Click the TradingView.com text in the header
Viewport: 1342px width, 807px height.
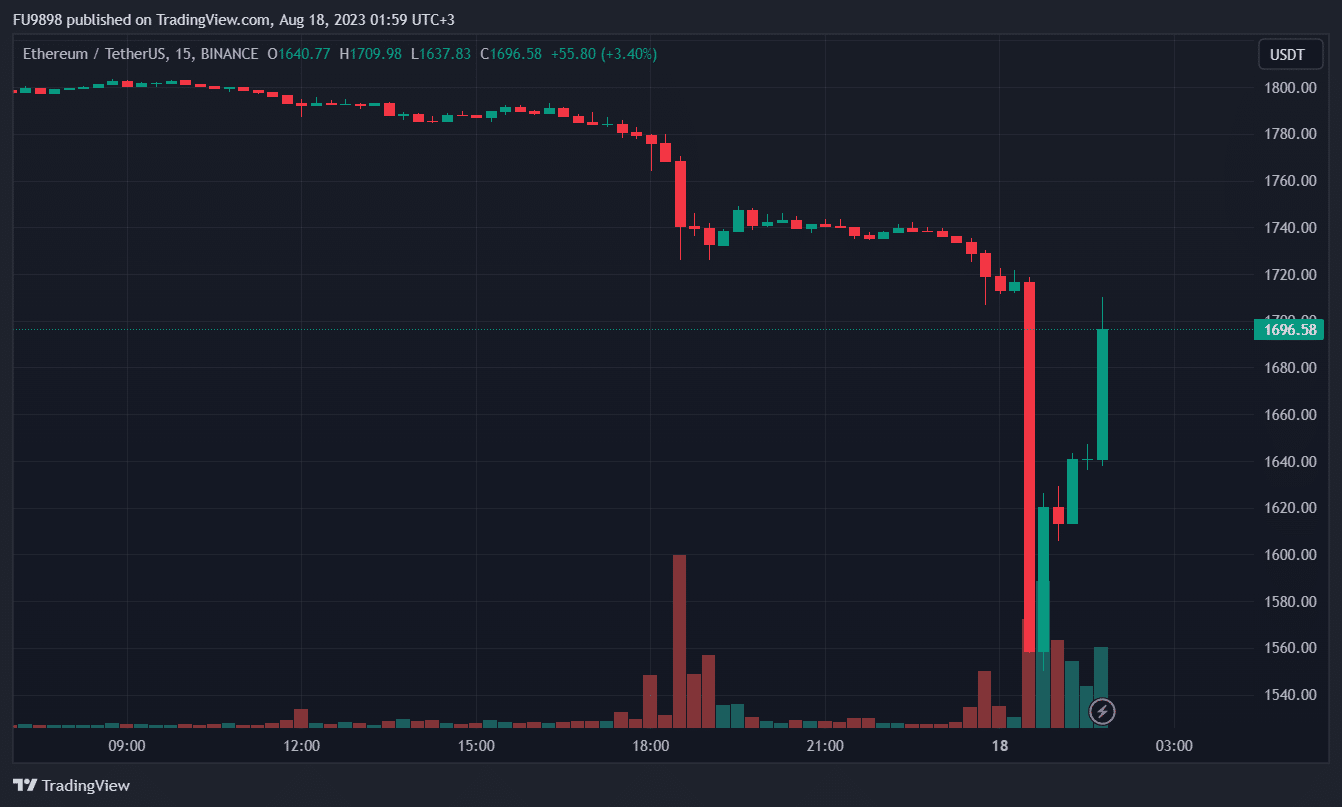(213, 20)
